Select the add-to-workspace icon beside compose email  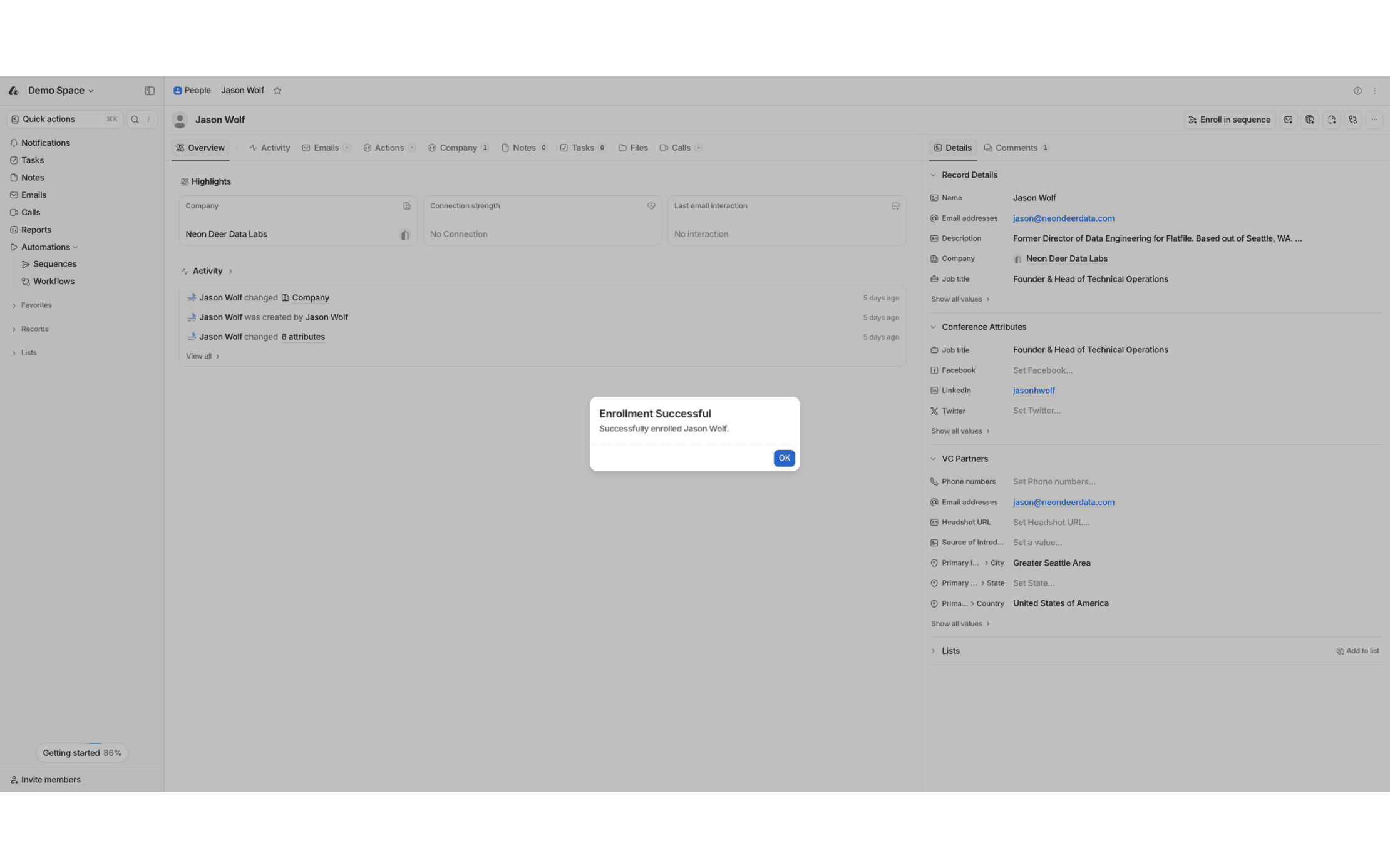(1310, 120)
